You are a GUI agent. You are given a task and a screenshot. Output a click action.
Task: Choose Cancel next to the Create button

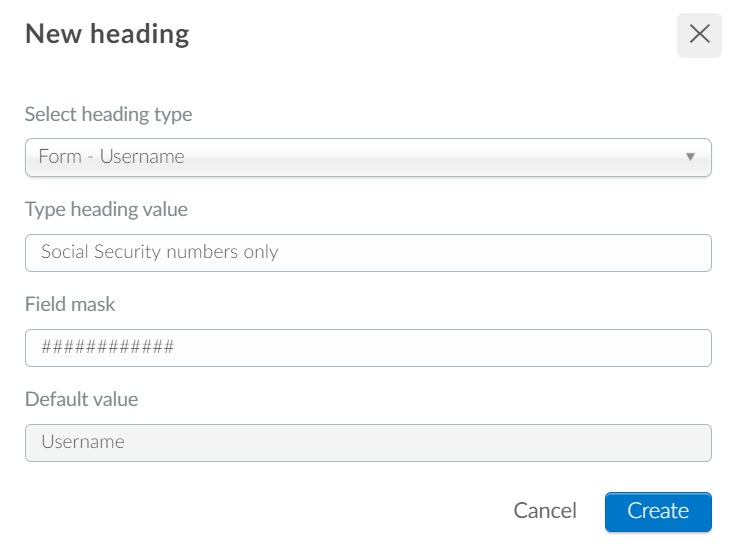tap(545, 511)
